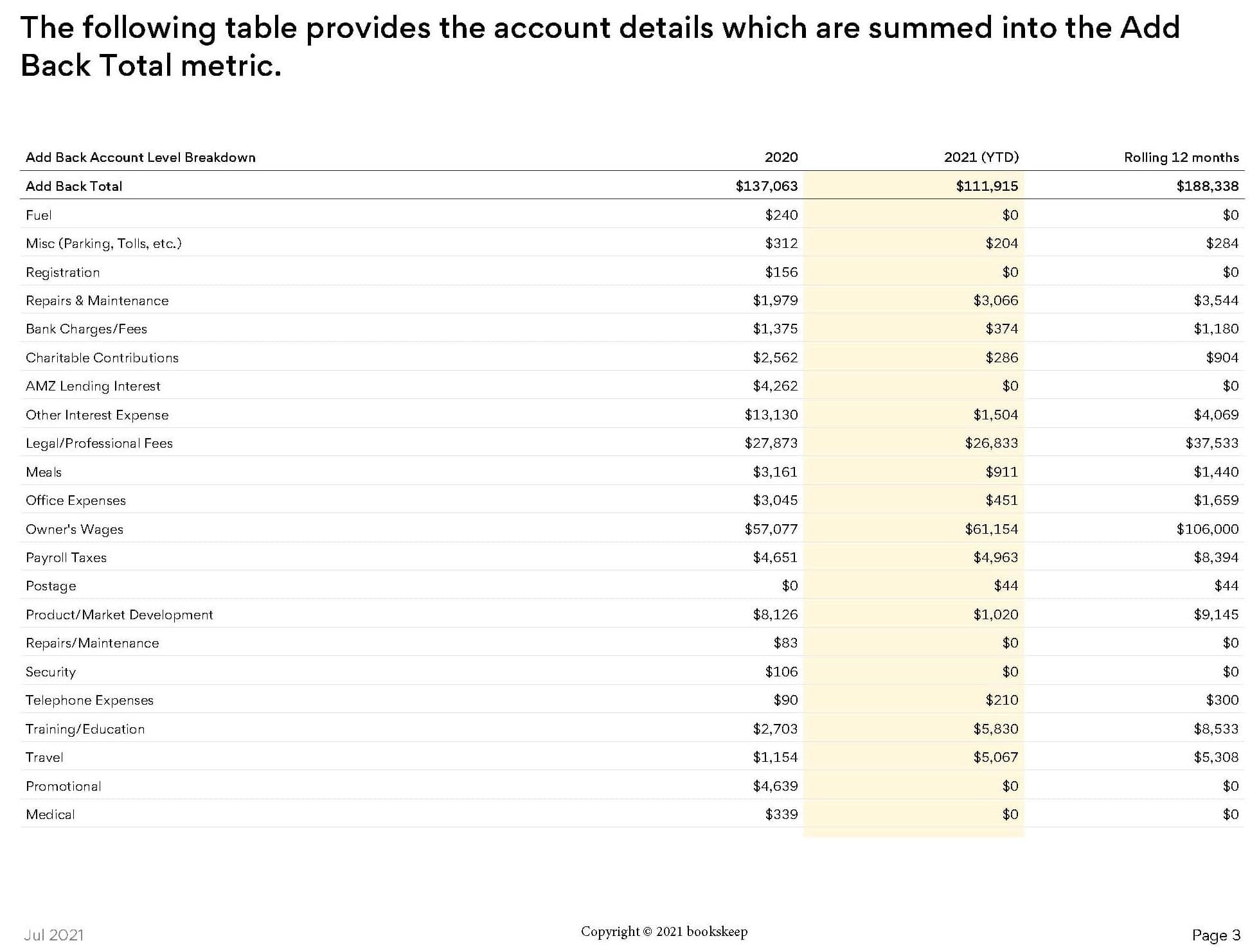
Task: Click the Product/Market Development row label
Action: click(120, 615)
